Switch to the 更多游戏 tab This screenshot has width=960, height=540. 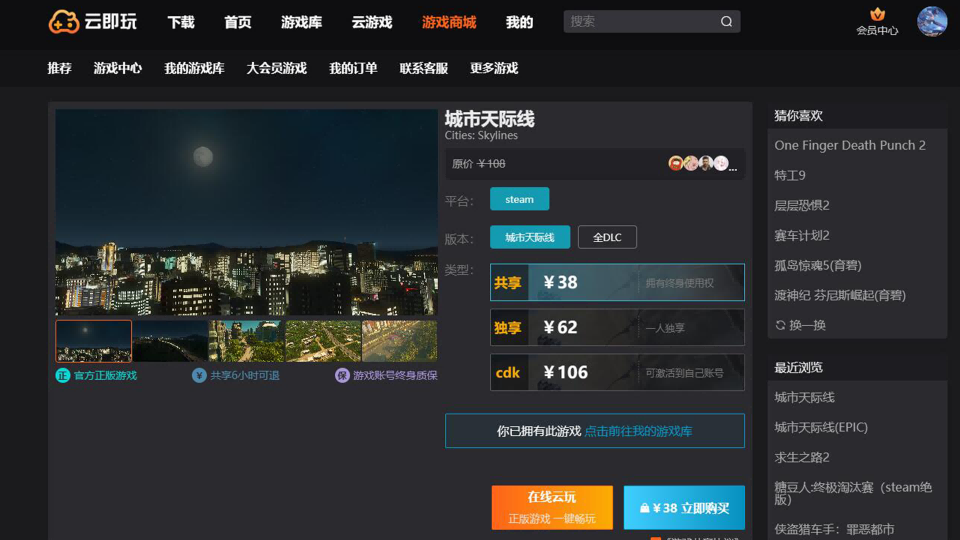click(x=494, y=68)
